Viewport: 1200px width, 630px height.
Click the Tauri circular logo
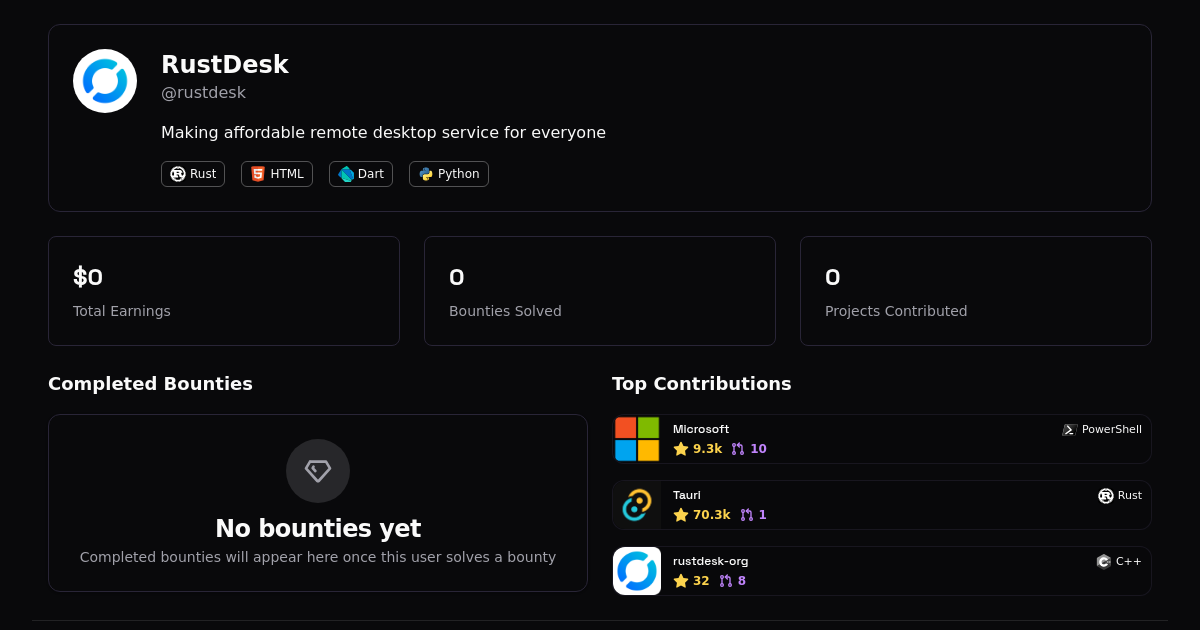click(637, 504)
